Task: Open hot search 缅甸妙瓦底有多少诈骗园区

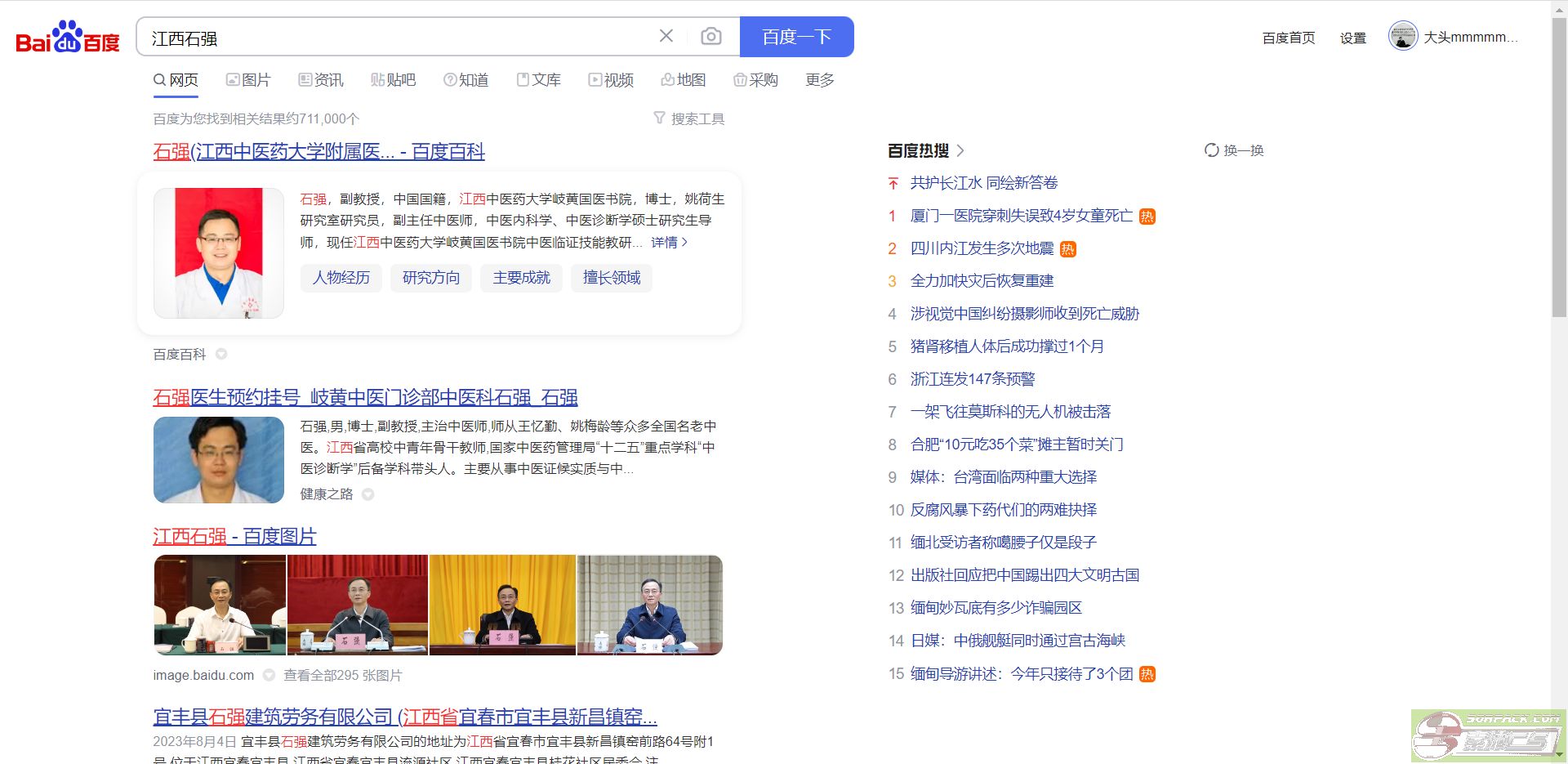Action: tap(996, 608)
